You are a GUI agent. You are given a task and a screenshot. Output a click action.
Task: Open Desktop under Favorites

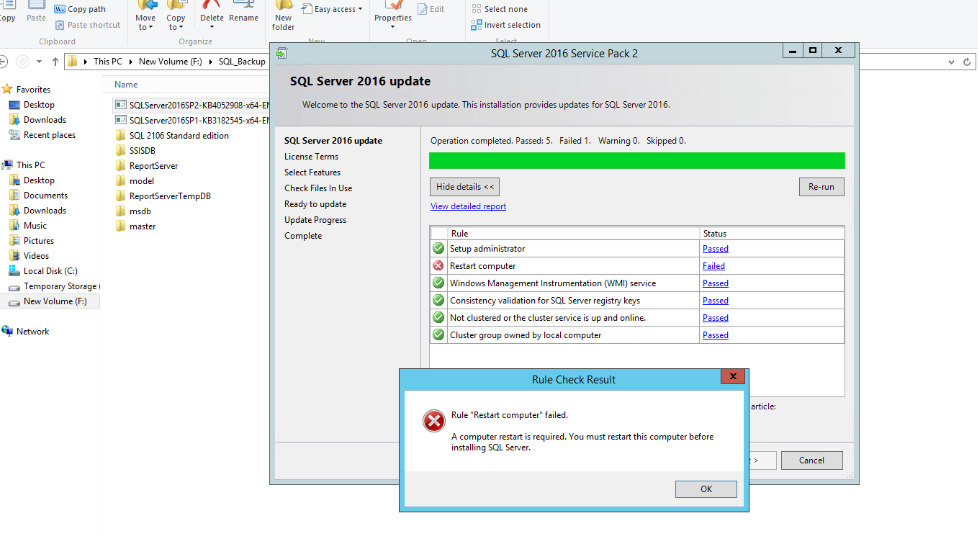(x=39, y=105)
